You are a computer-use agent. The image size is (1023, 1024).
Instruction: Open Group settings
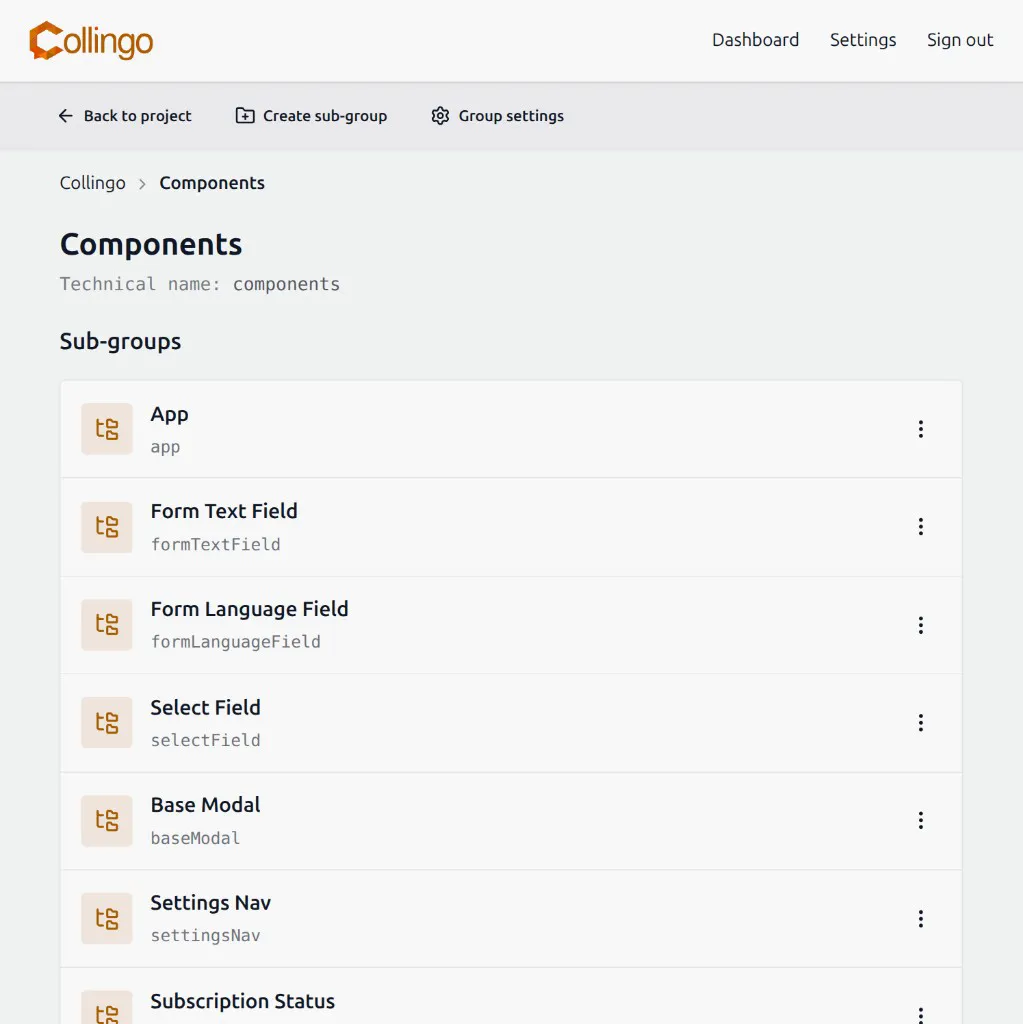(497, 116)
